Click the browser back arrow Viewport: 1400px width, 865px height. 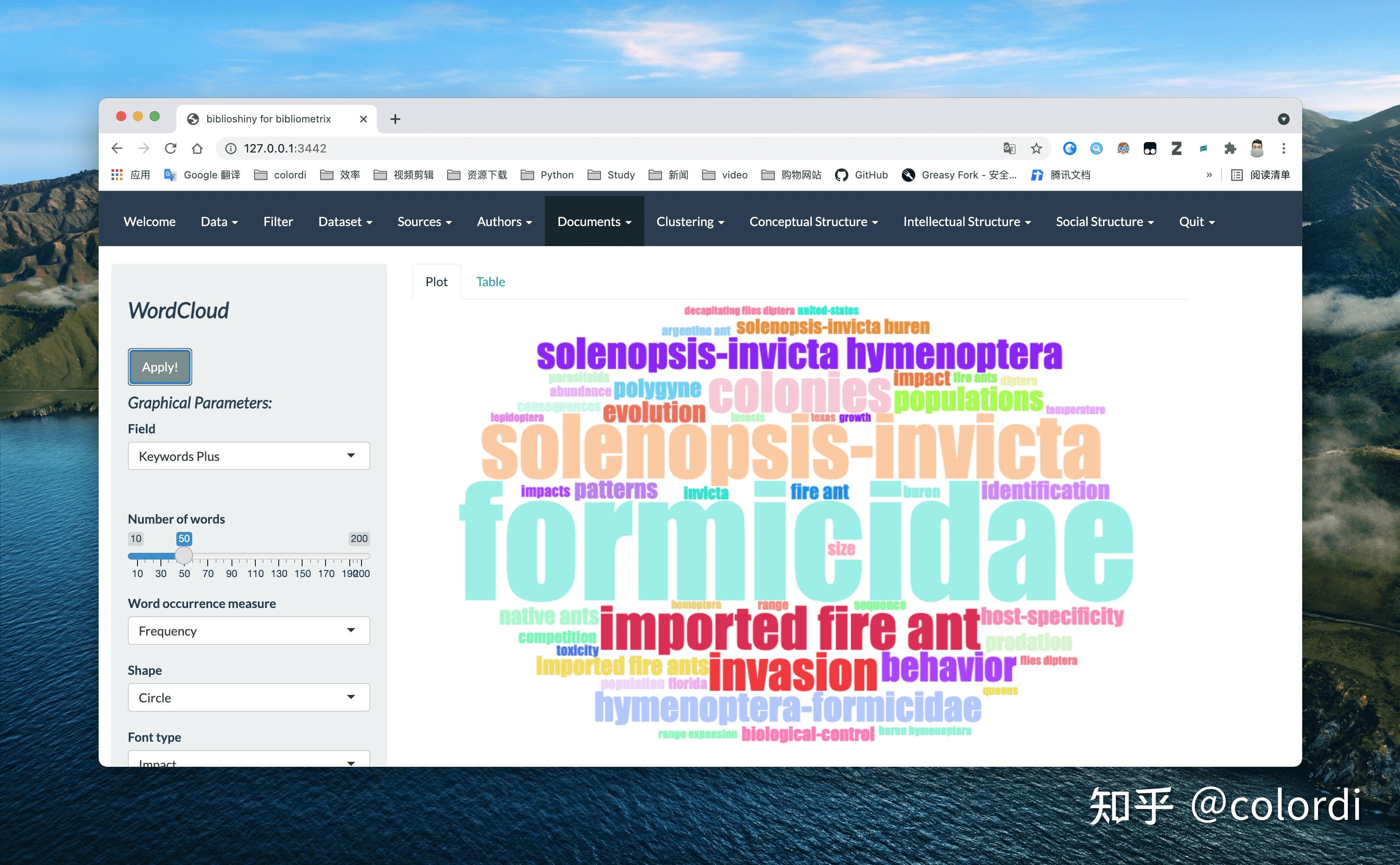coord(117,148)
